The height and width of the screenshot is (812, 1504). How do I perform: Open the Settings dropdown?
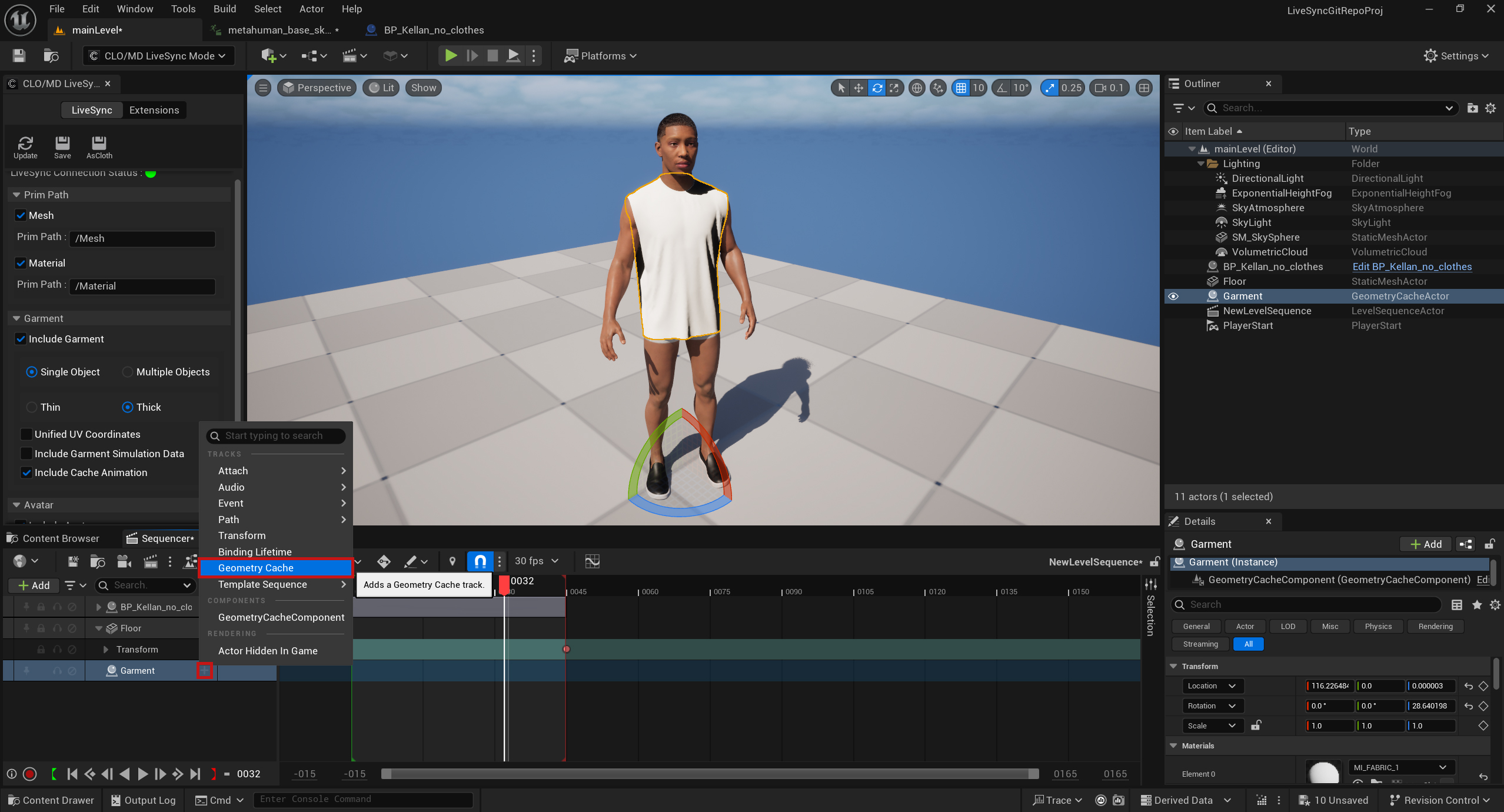[1456, 56]
